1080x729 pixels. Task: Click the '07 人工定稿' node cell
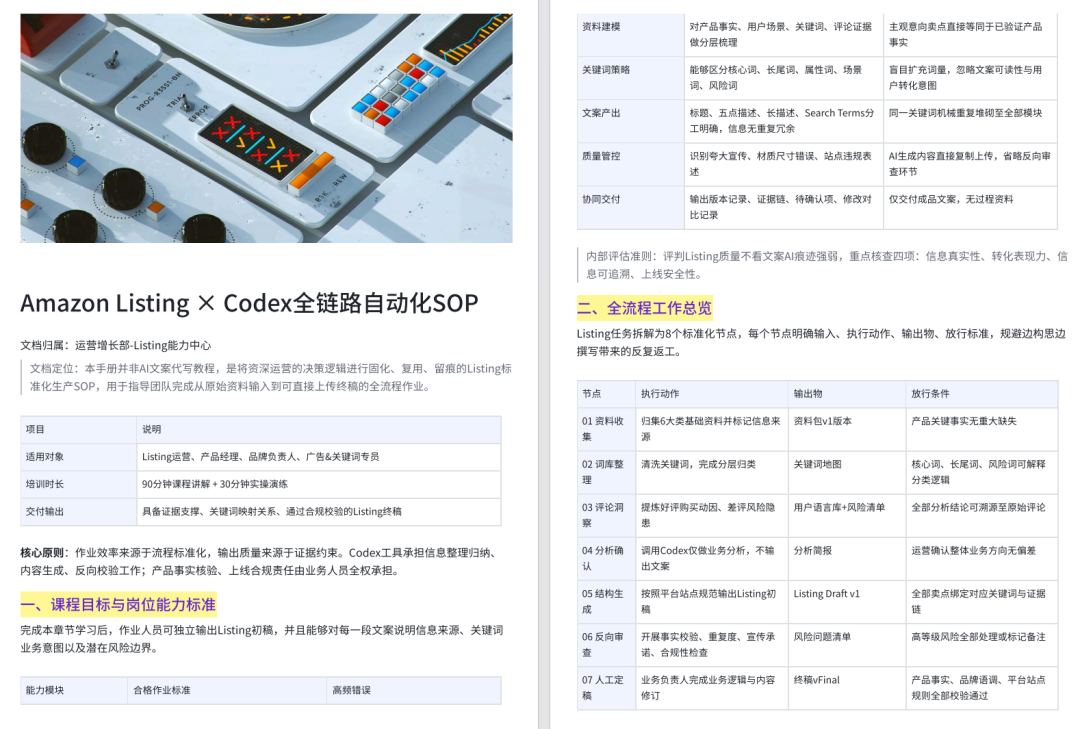point(606,688)
